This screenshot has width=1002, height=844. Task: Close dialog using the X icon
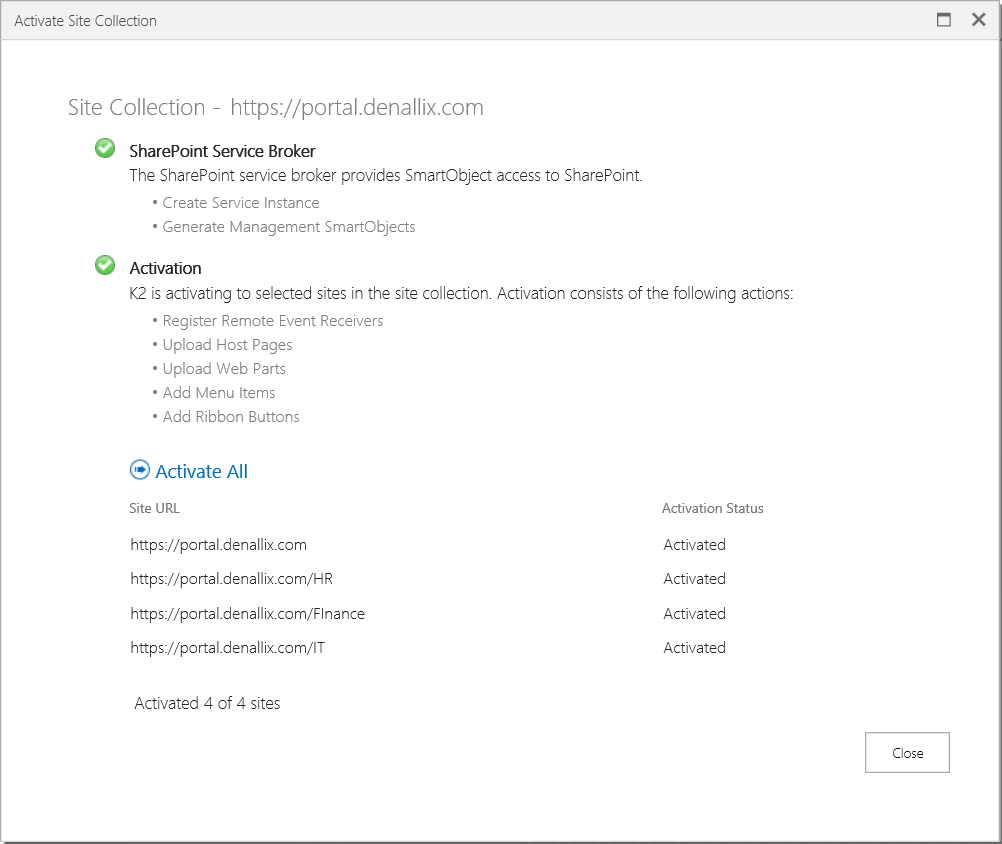coord(978,20)
